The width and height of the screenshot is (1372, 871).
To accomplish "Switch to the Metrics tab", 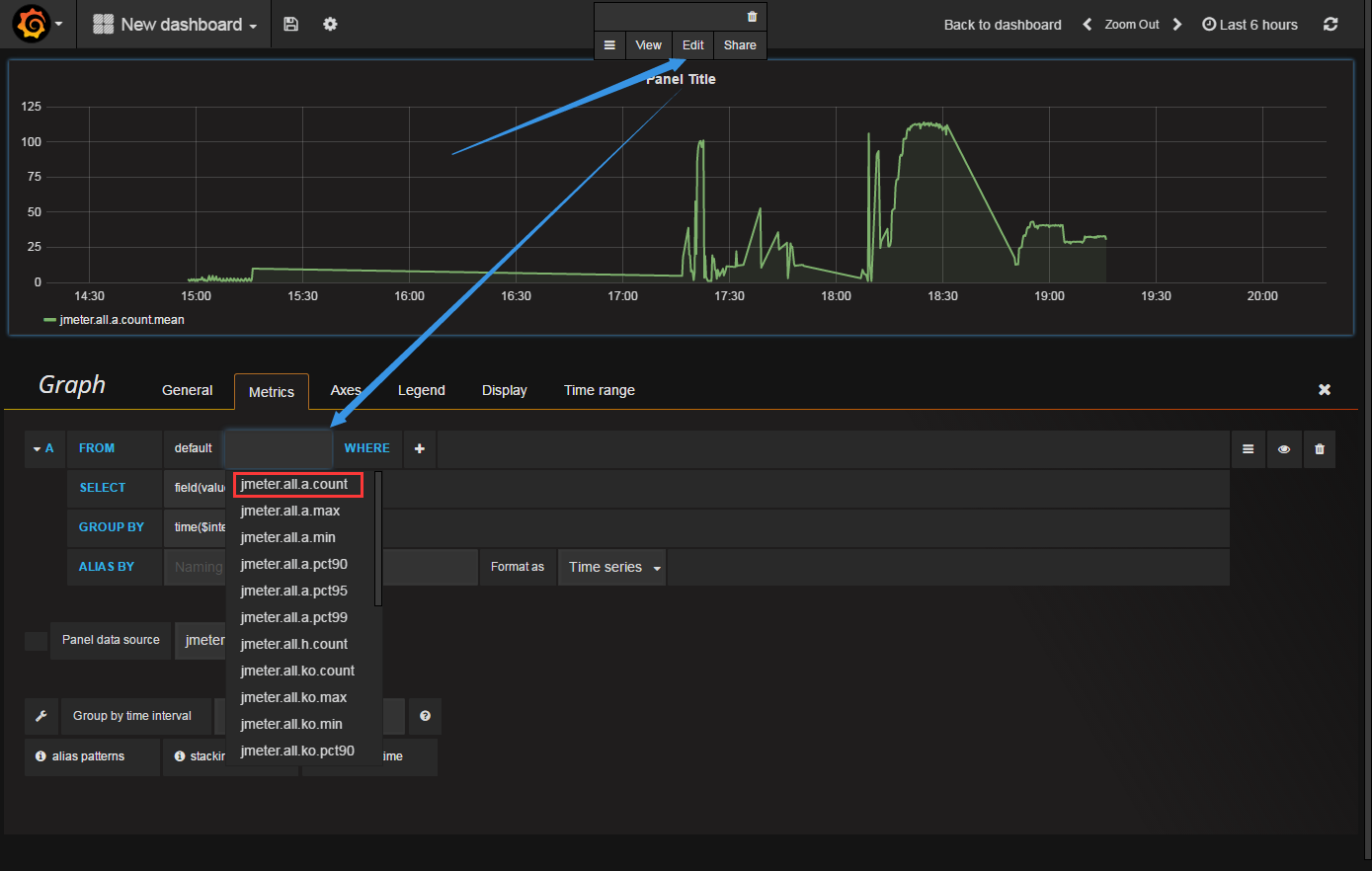I will click(x=272, y=392).
